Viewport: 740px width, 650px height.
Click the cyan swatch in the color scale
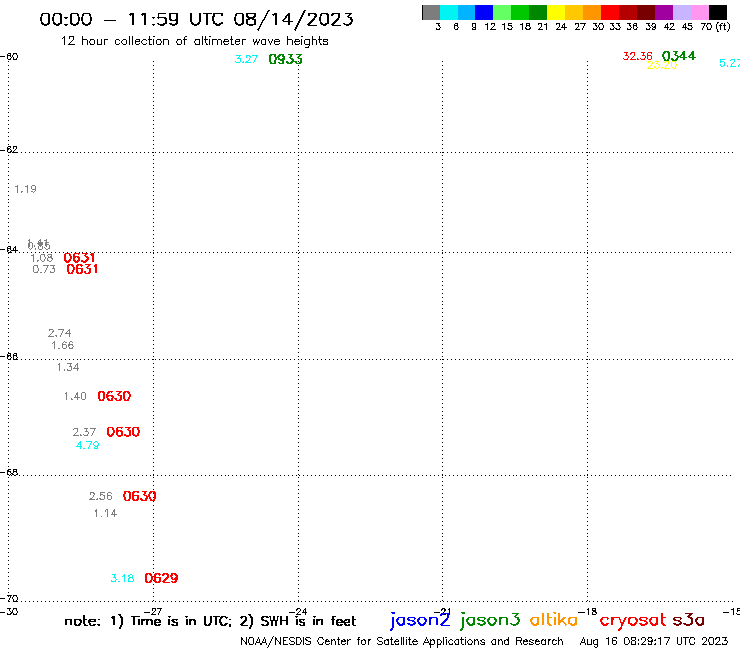tap(449, 12)
